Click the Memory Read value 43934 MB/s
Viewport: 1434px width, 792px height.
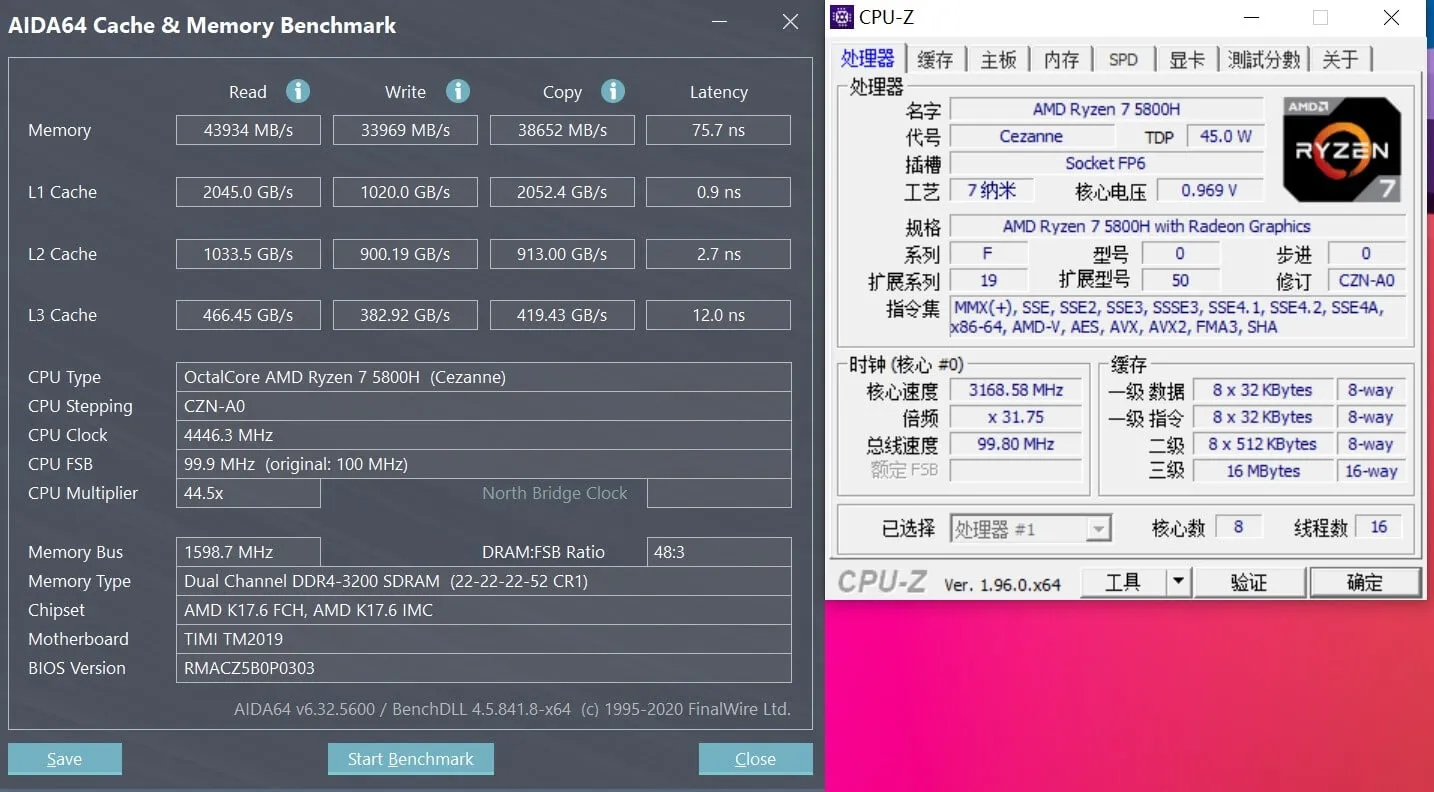point(248,130)
